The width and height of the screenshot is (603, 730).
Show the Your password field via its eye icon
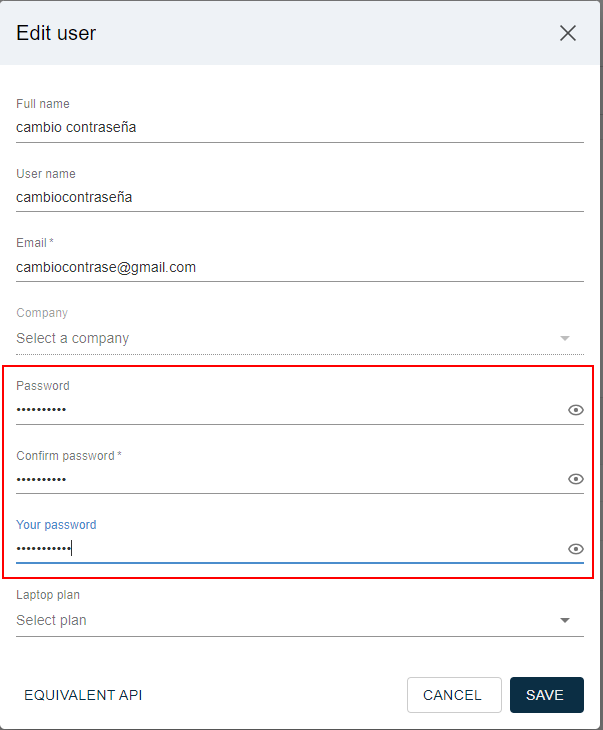click(576, 549)
